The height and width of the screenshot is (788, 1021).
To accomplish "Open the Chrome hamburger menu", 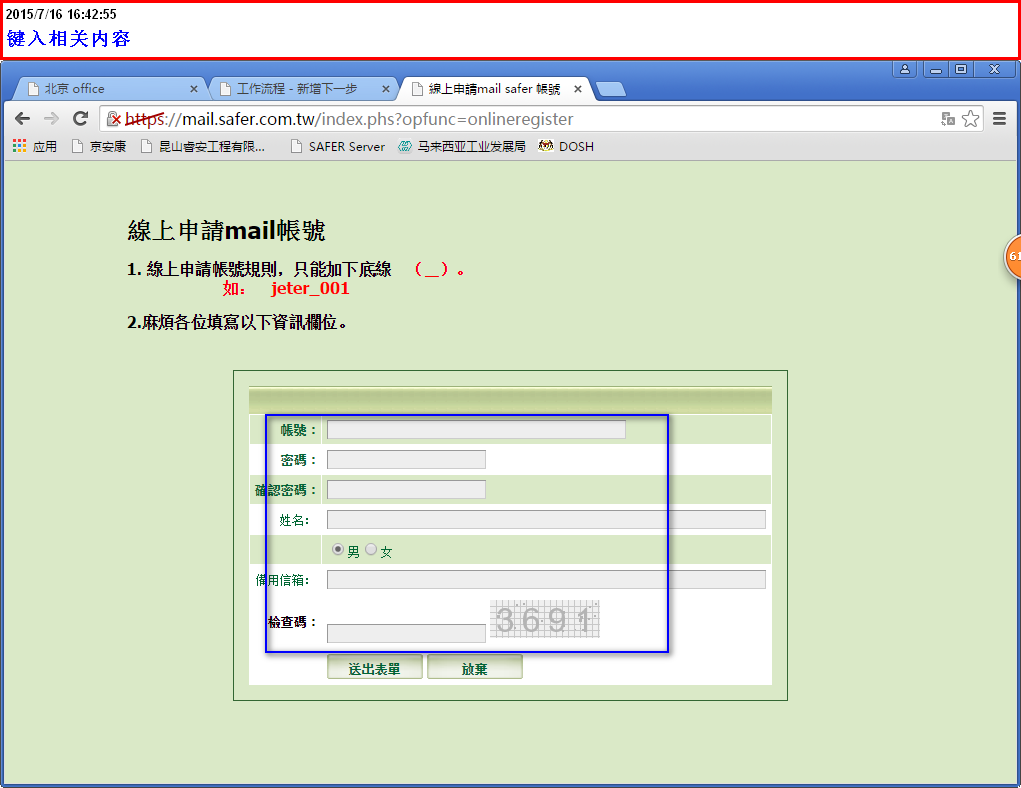I will click(x=999, y=119).
